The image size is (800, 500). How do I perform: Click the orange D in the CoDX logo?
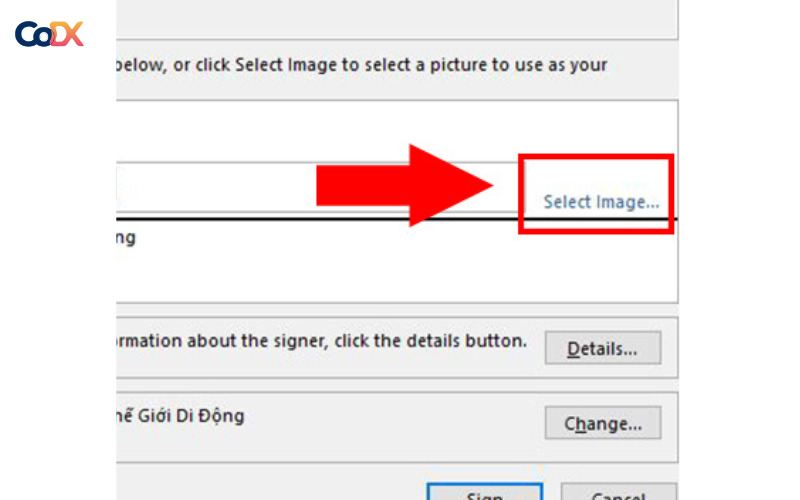coord(58,35)
